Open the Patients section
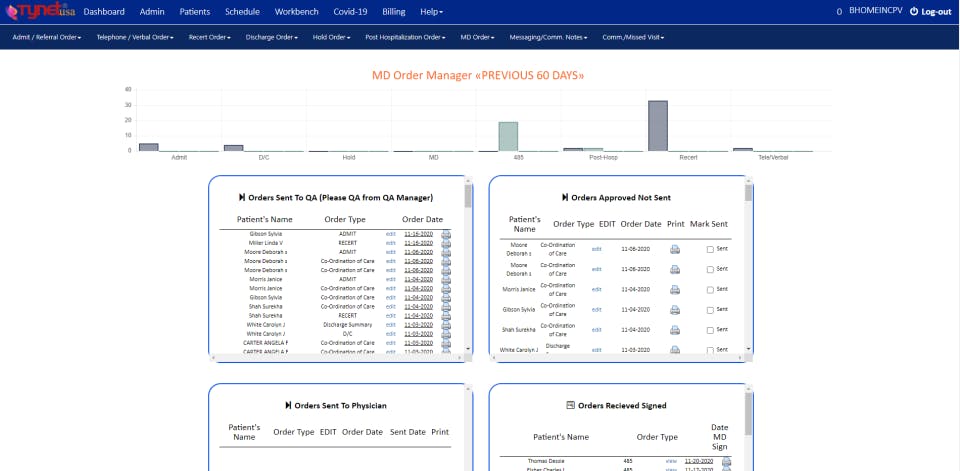This screenshot has width=960, height=471. (x=195, y=12)
